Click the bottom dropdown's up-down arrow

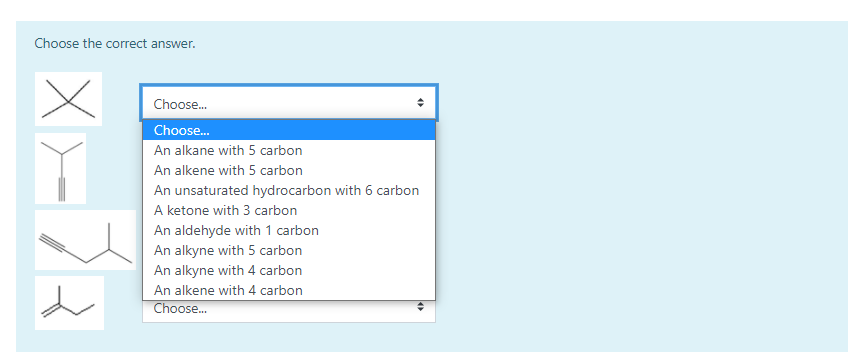point(421,306)
